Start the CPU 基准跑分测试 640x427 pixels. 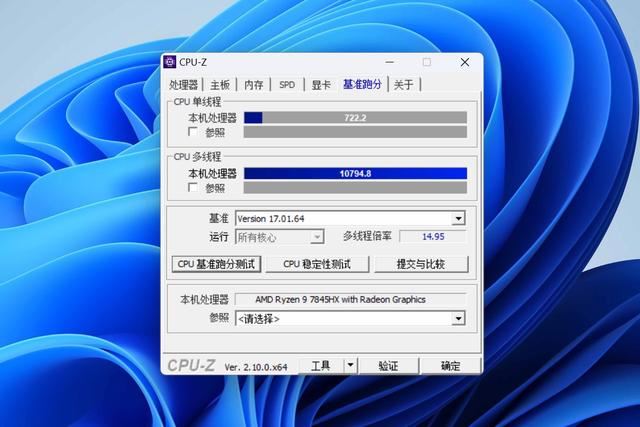[x=216, y=264]
